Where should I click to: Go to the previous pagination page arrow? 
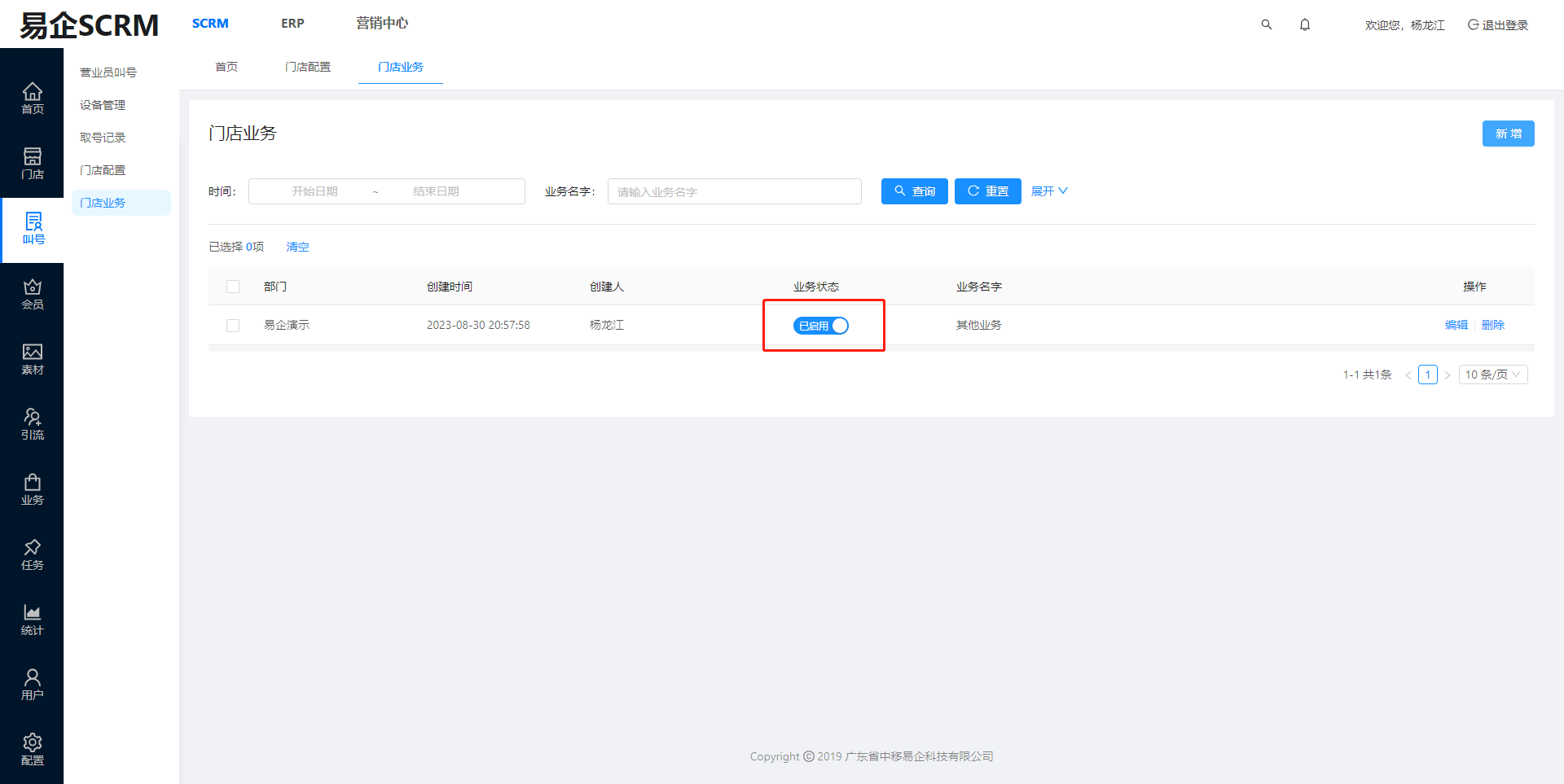[1408, 375]
